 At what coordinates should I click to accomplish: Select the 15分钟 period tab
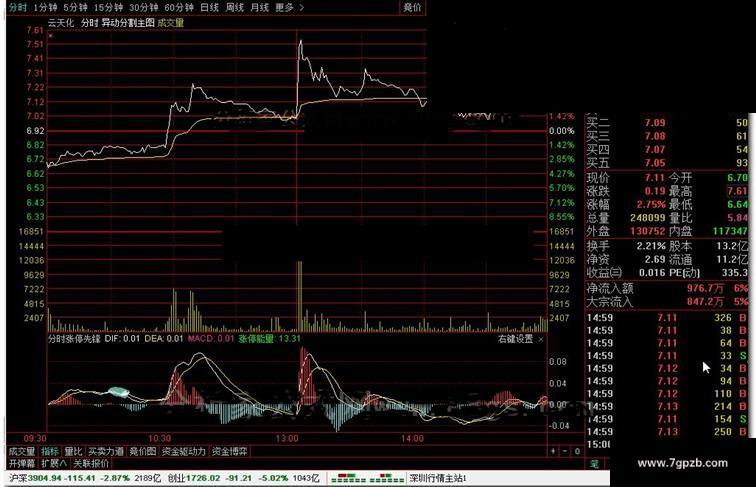[x=108, y=7]
